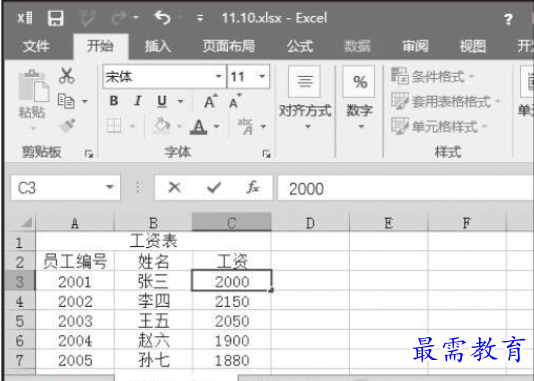Click the Phonetic guide icon
Viewport: 534px width, 381px height.
(246, 126)
